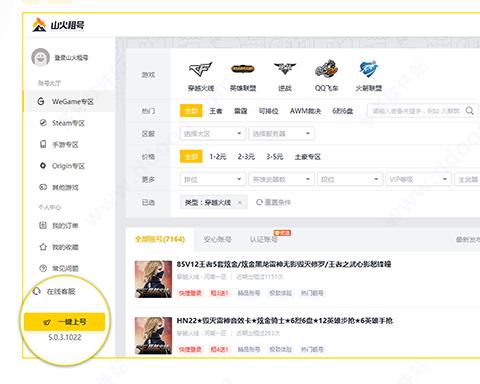Image resolution: width=480 pixels, height=384 pixels.
Task: Open thumbnail of the HN22 listing
Action: [153, 336]
